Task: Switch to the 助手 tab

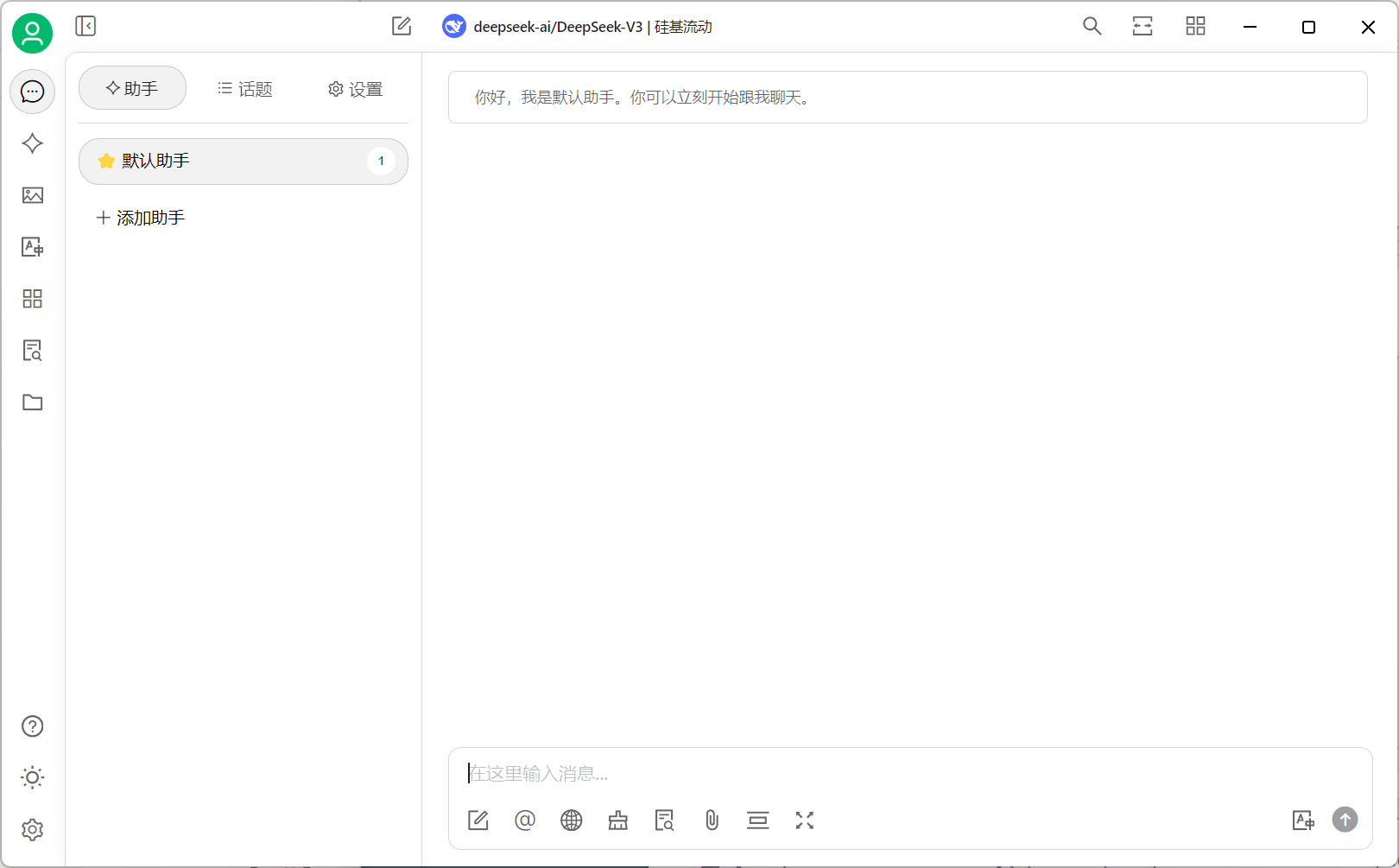Action: 132,88
